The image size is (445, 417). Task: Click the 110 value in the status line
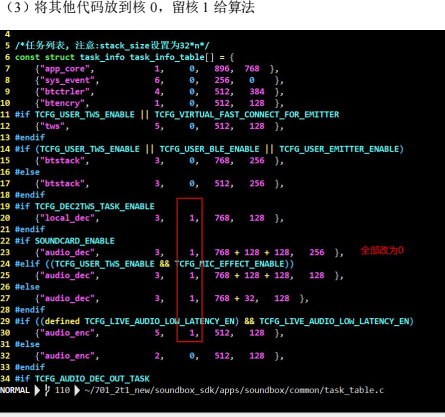pos(62,390)
